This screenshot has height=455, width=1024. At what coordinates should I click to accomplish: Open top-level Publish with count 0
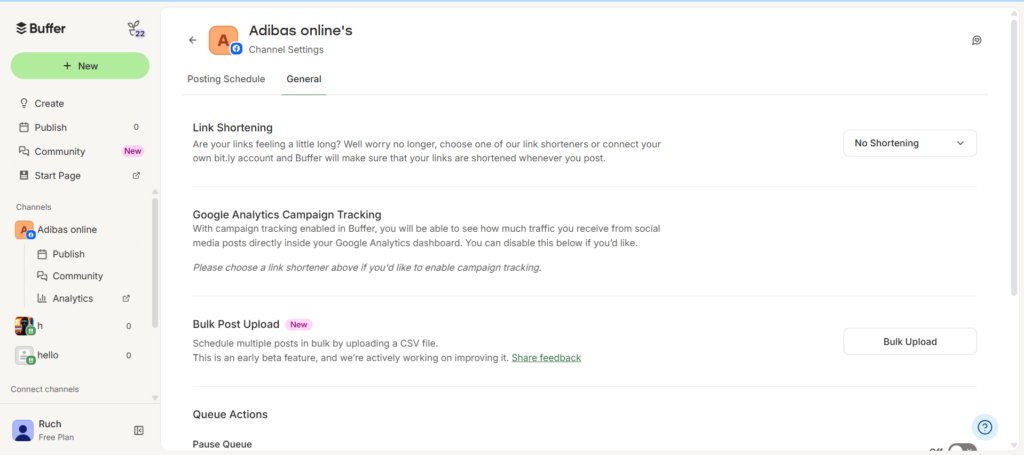pos(80,127)
